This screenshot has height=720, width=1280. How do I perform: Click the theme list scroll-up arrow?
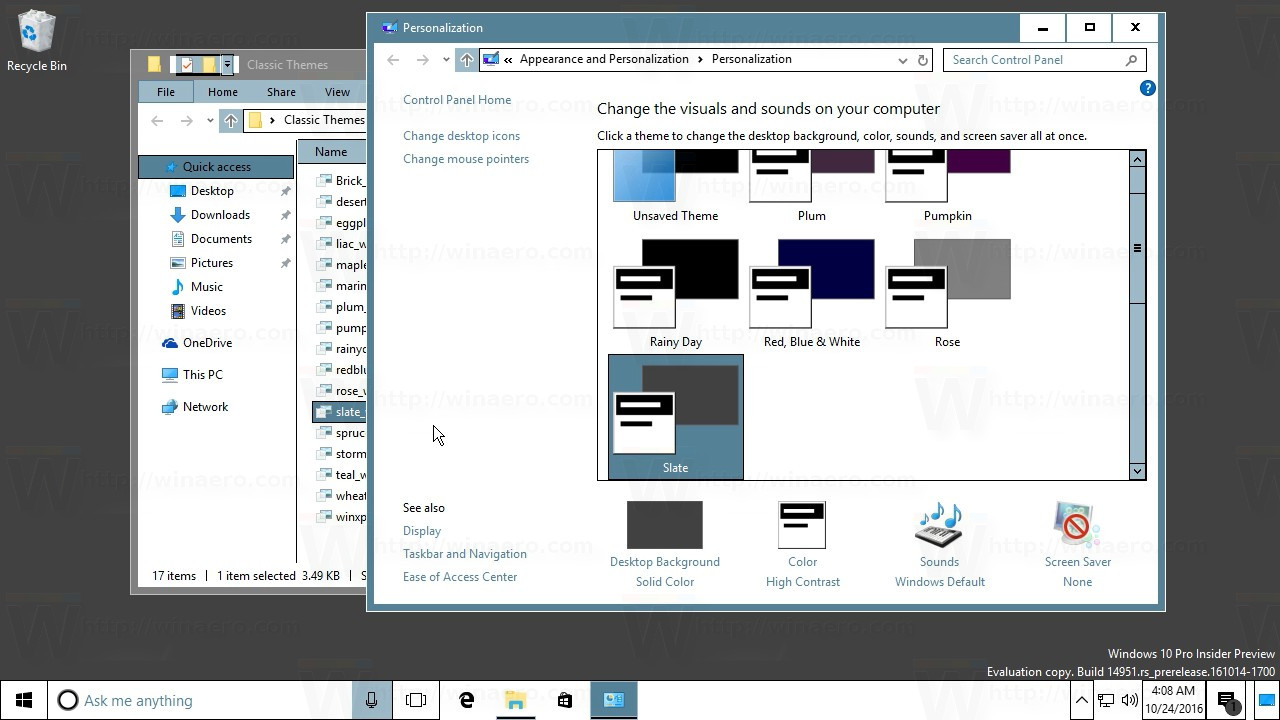coord(1137,159)
